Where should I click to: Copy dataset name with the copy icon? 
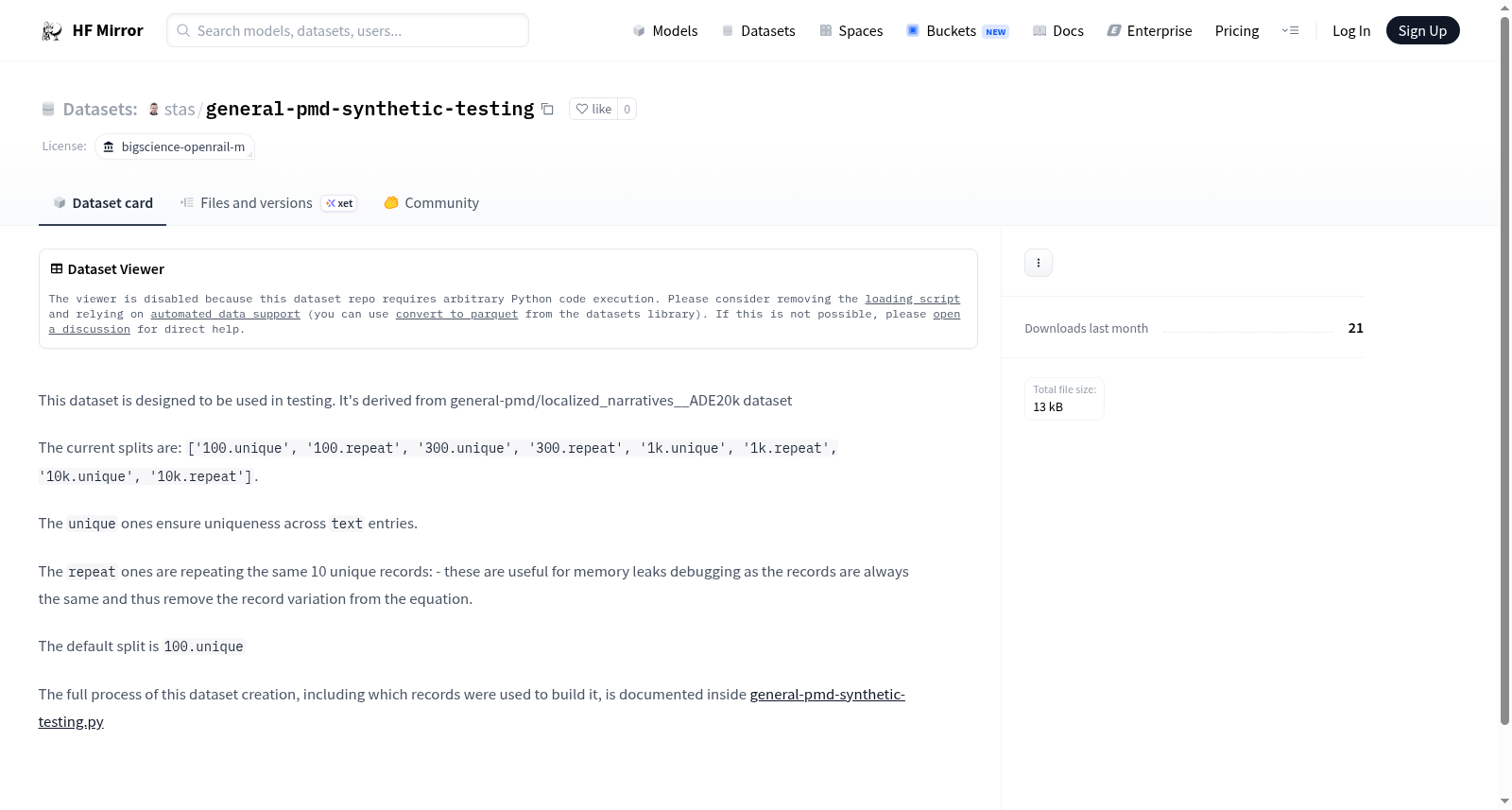point(547,110)
